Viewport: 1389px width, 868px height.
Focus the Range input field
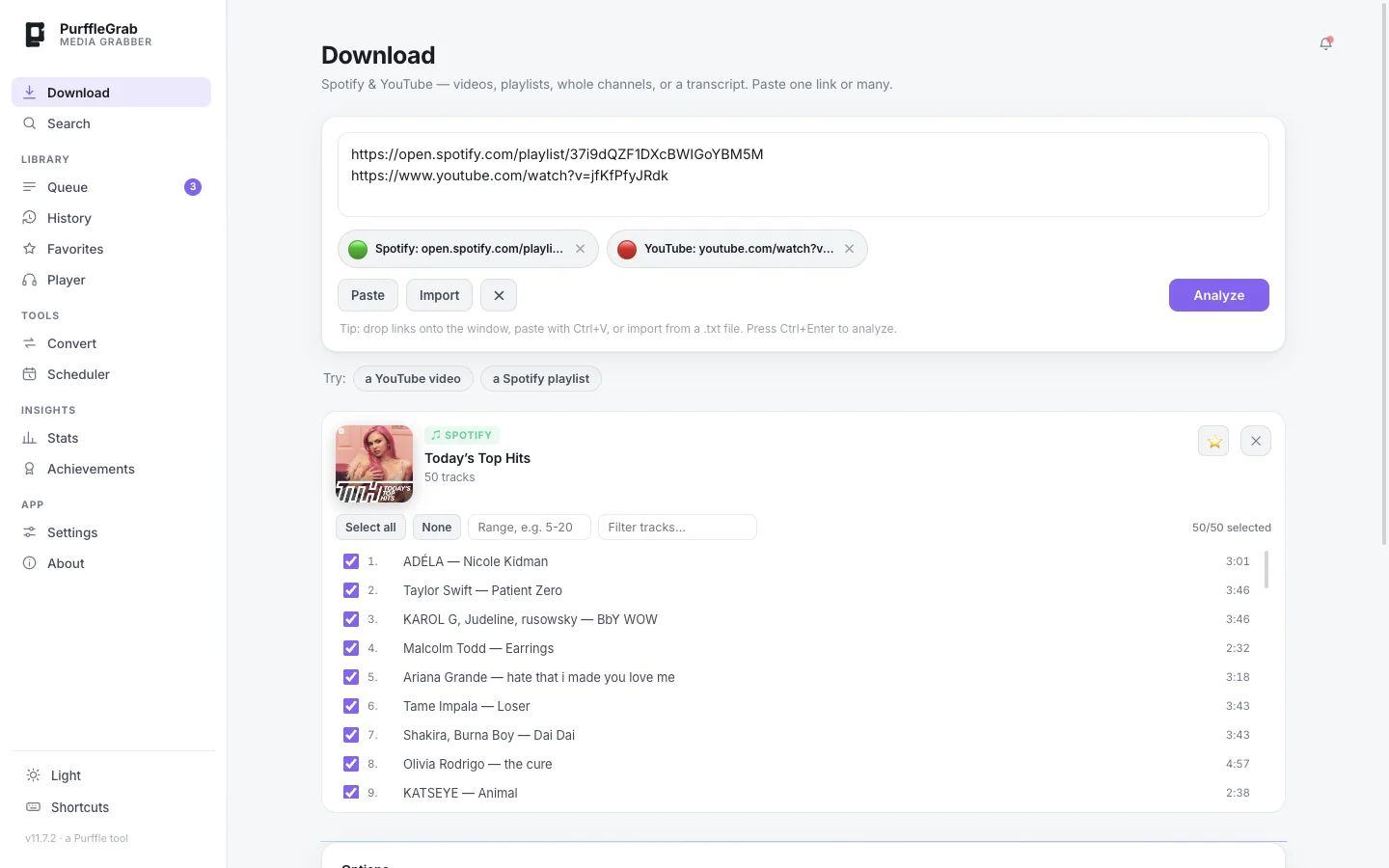click(x=529, y=528)
